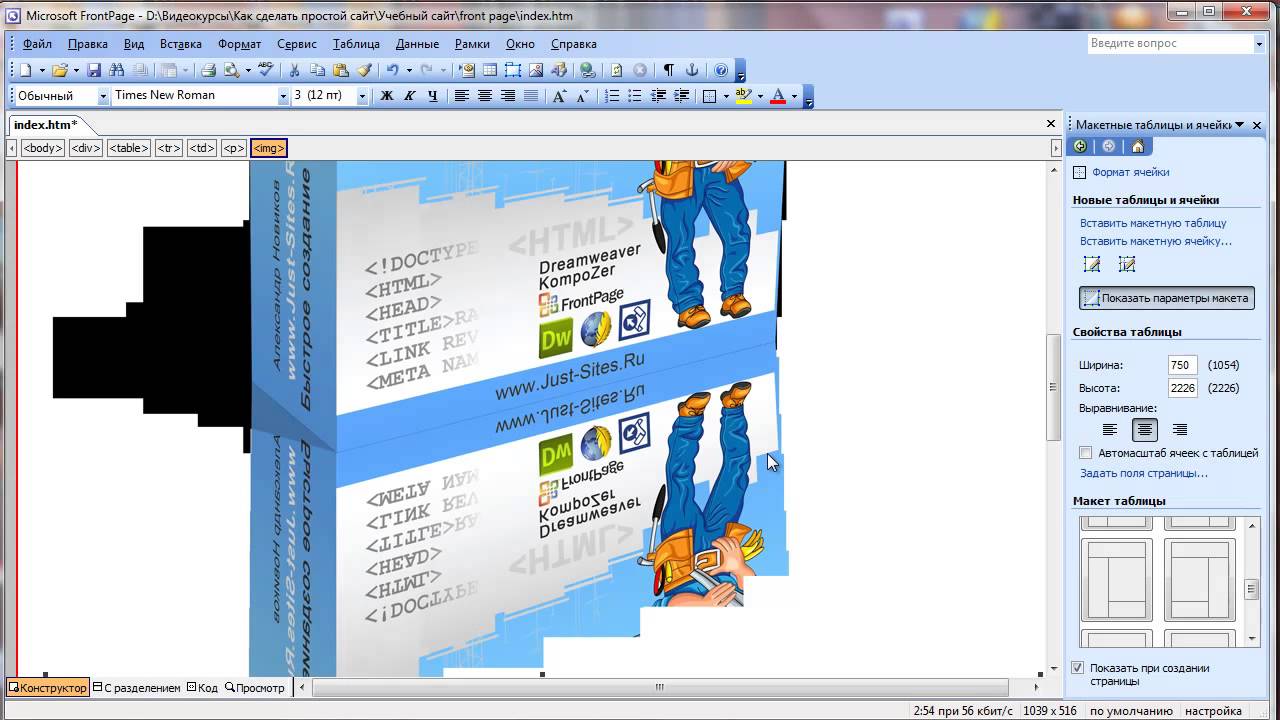The image size is (1280, 720).
Task: Click the draw layout cell icon
Action: (1127, 265)
